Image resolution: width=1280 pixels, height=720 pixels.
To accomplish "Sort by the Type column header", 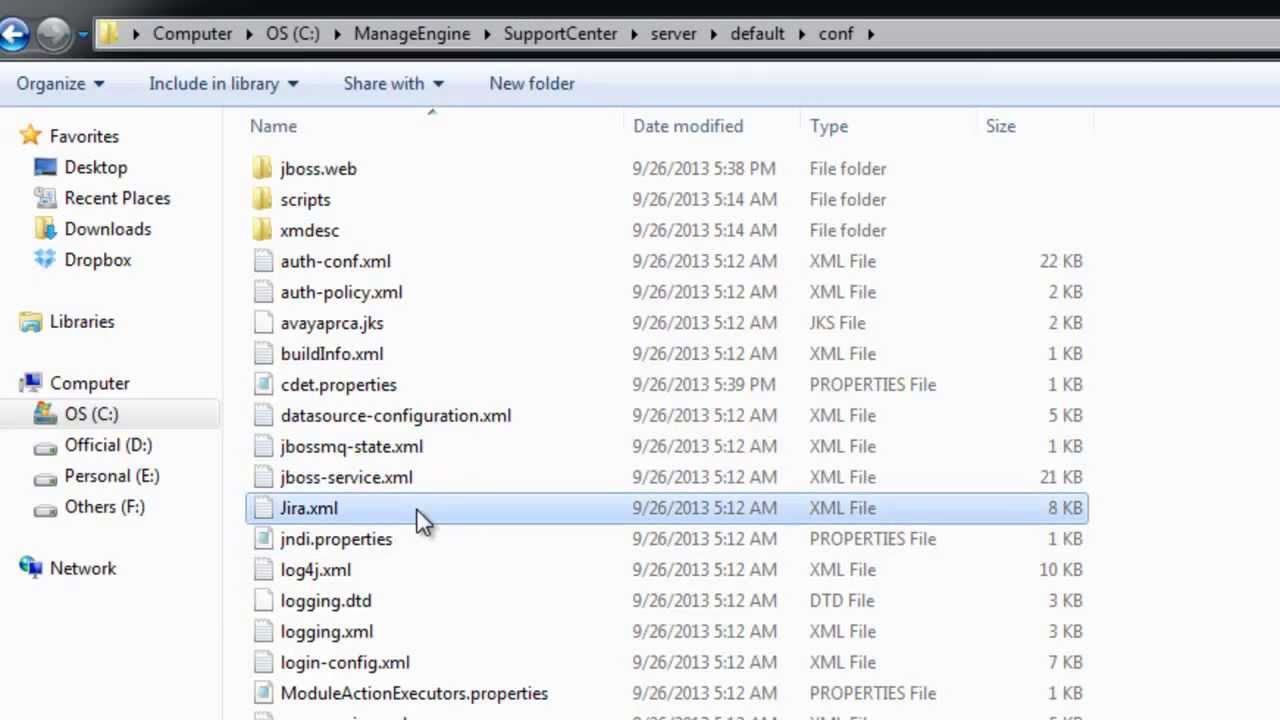I will click(x=829, y=126).
